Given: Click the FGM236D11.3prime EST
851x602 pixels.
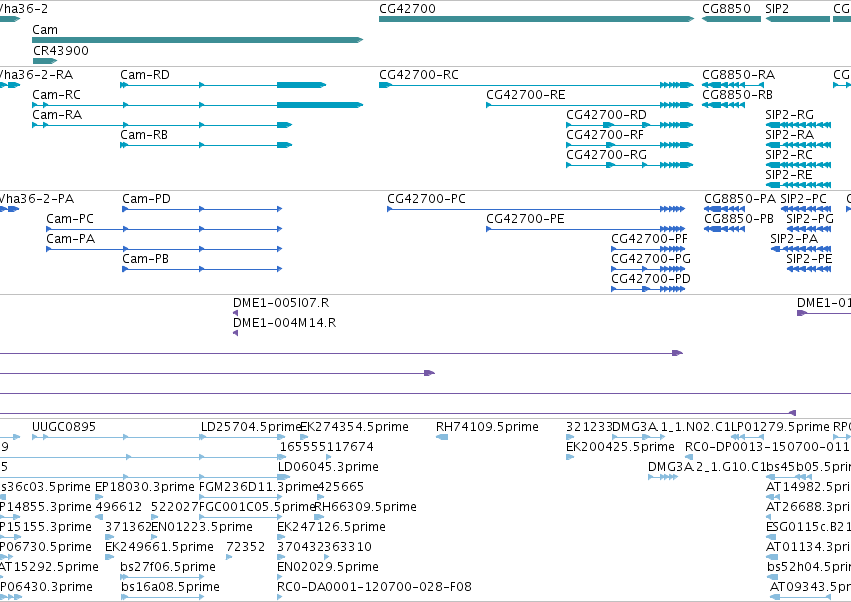Looking at the screenshot, I should click(241, 497).
